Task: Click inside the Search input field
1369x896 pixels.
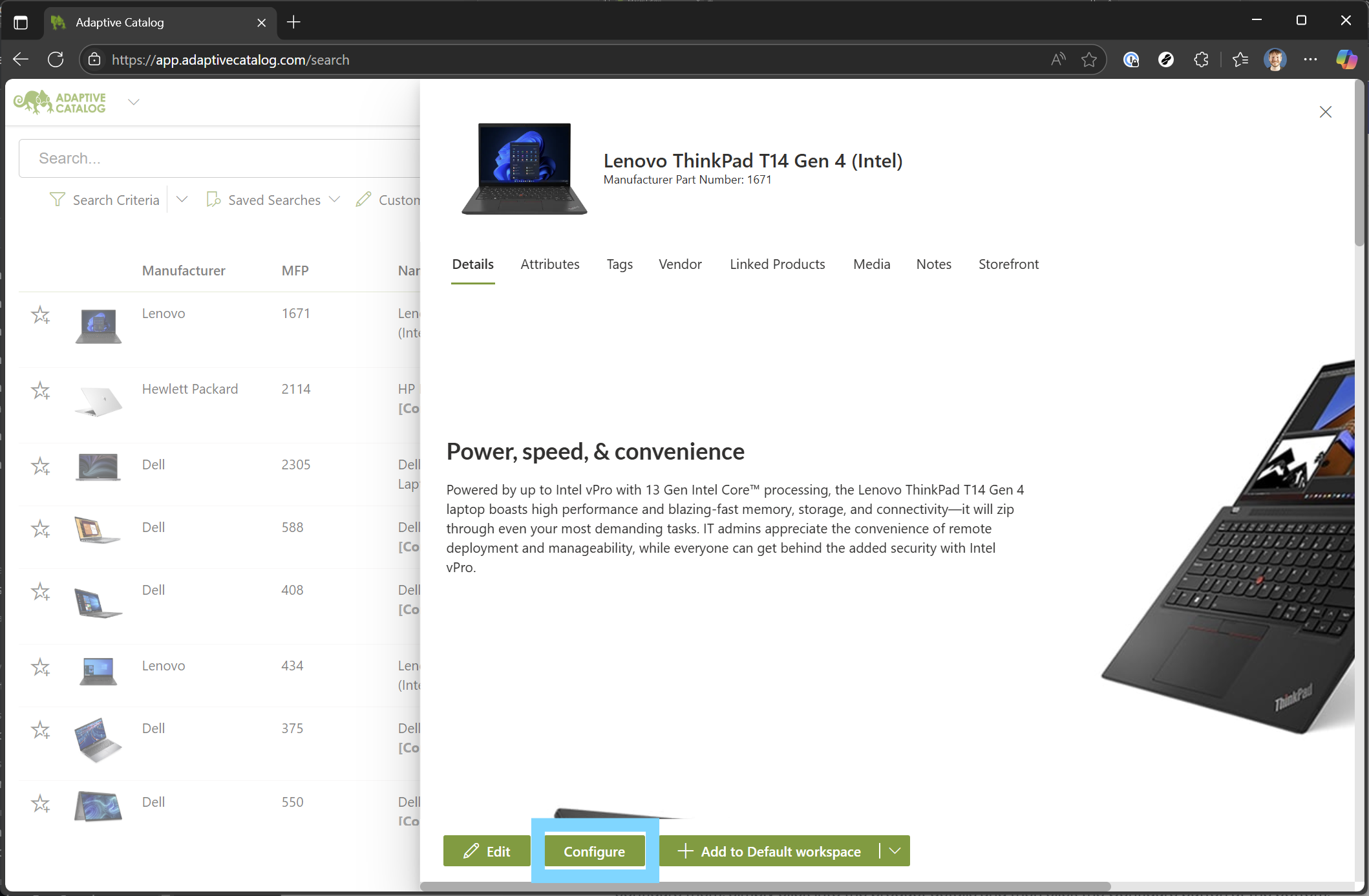Action: pyautogui.click(x=220, y=158)
